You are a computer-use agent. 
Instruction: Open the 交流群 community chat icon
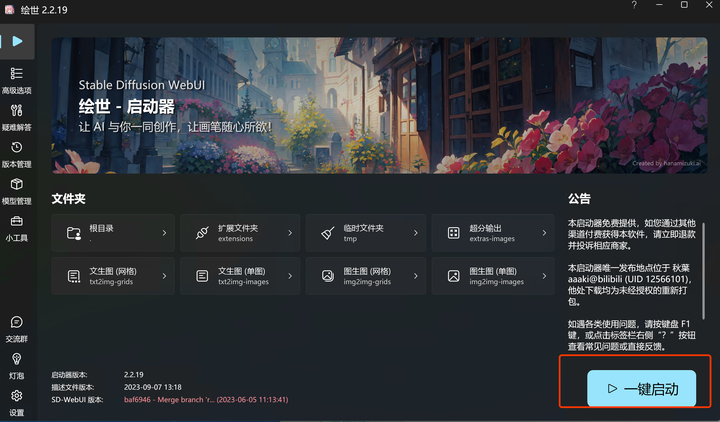pos(17,329)
